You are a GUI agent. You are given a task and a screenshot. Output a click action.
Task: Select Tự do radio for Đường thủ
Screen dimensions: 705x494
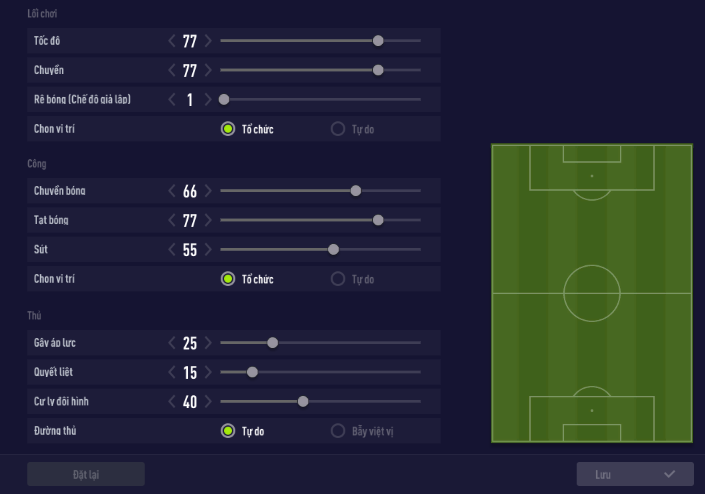[x=228, y=432]
